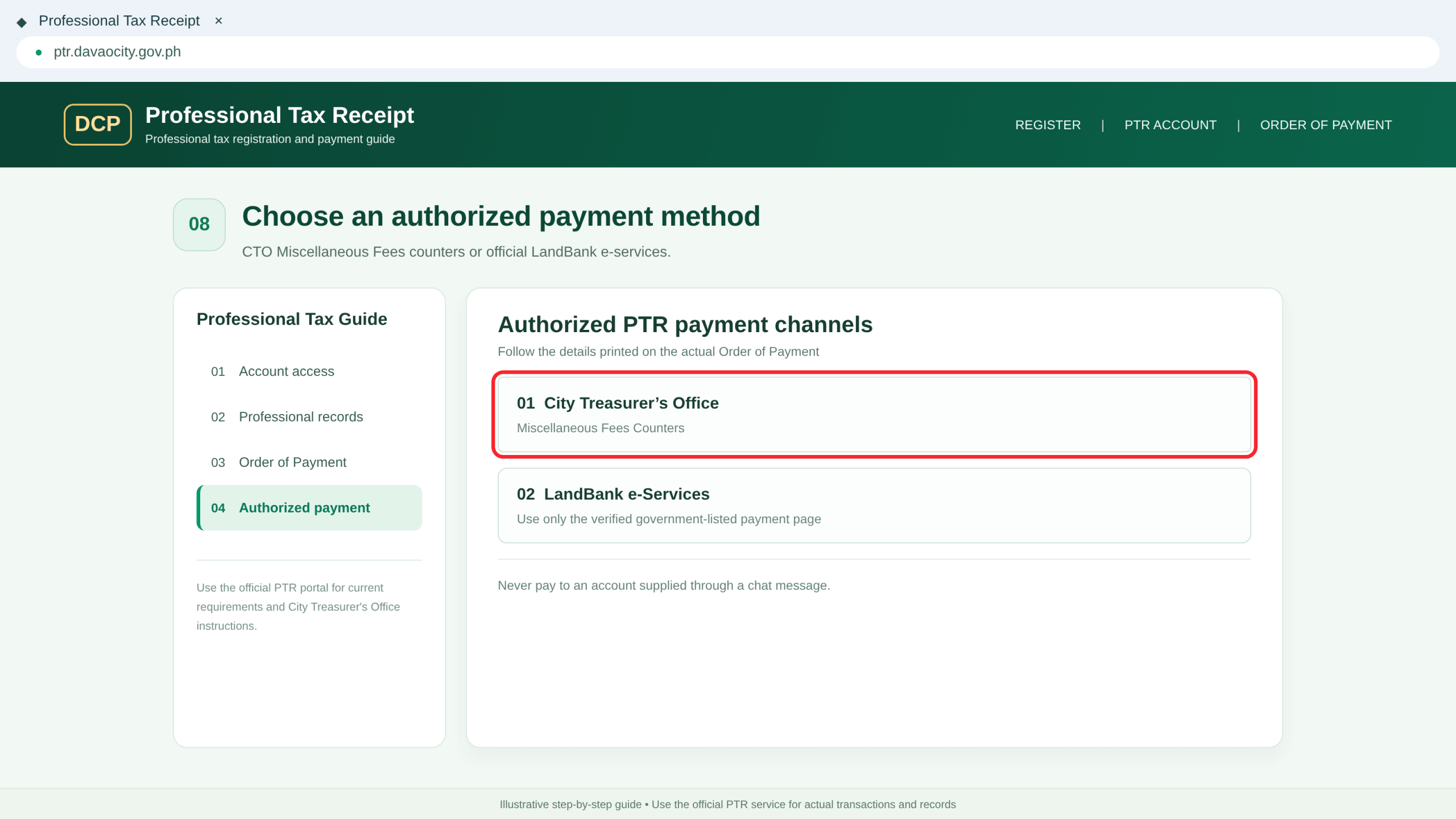Click 'CTO Miscellaneous Fees counters' subtitle
This screenshot has width=1456, height=819.
tap(456, 252)
